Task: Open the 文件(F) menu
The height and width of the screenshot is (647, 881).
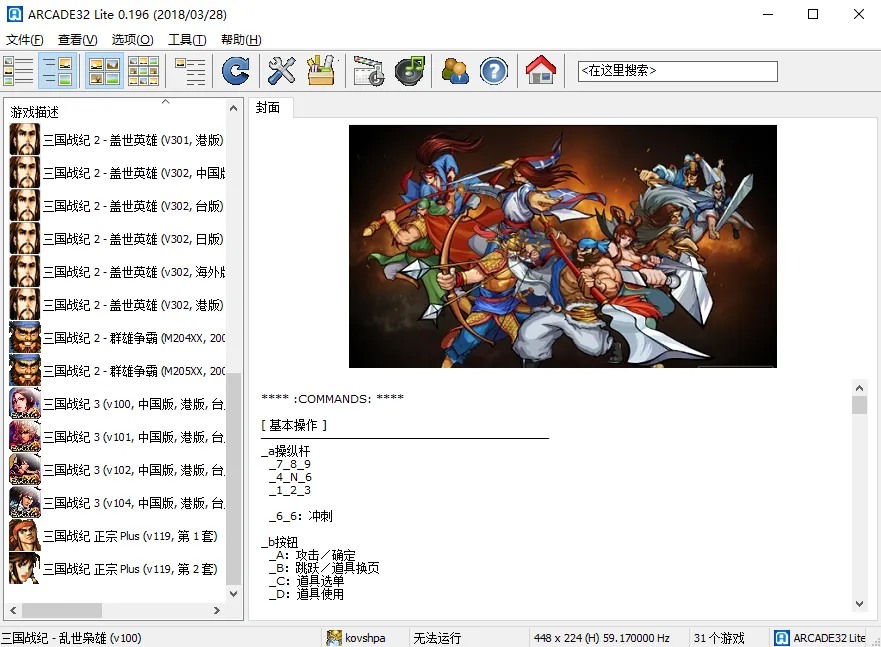Action: (25, 40)
